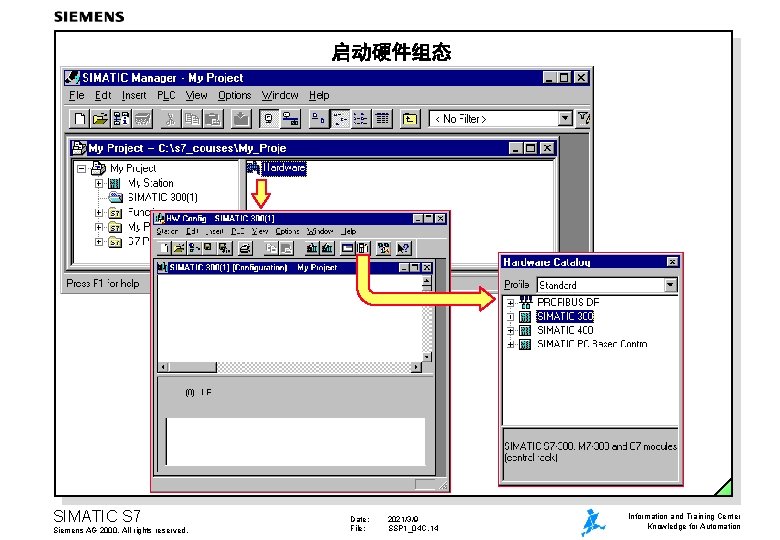Close the Hardware Catalog window
Viewport: 780px width, 540px height.
click(x=672, y=262)
